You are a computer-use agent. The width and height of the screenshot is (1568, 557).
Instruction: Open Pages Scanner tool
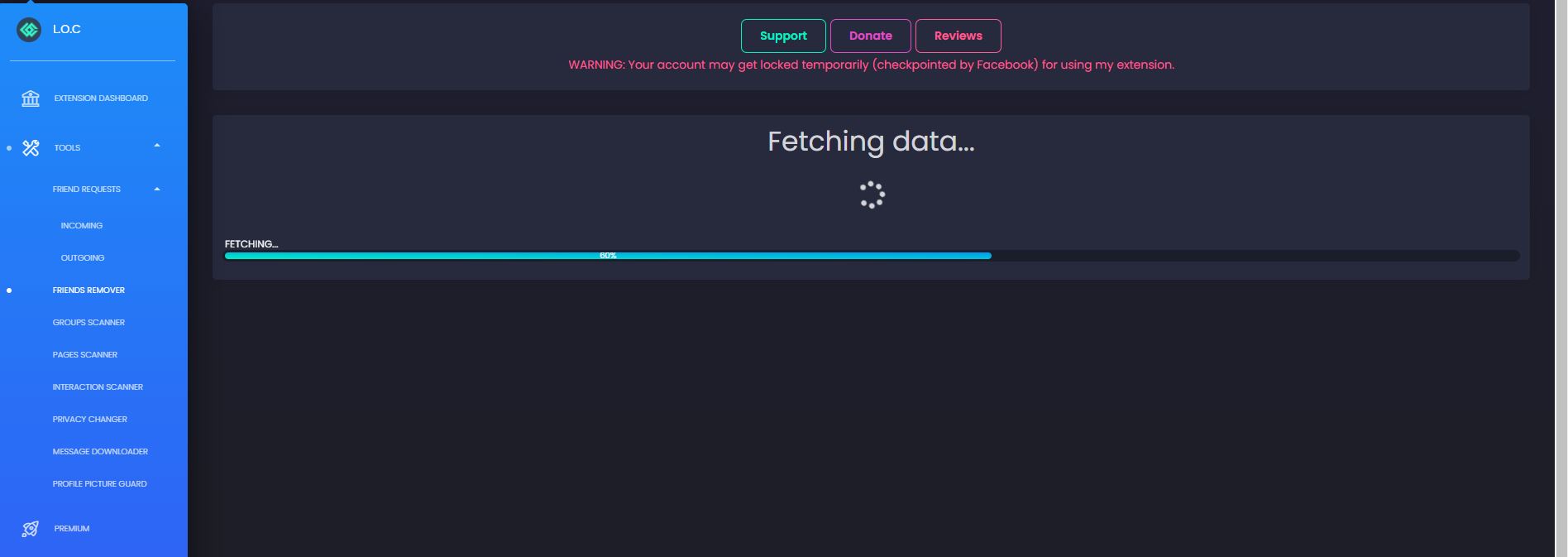[85, 355]
